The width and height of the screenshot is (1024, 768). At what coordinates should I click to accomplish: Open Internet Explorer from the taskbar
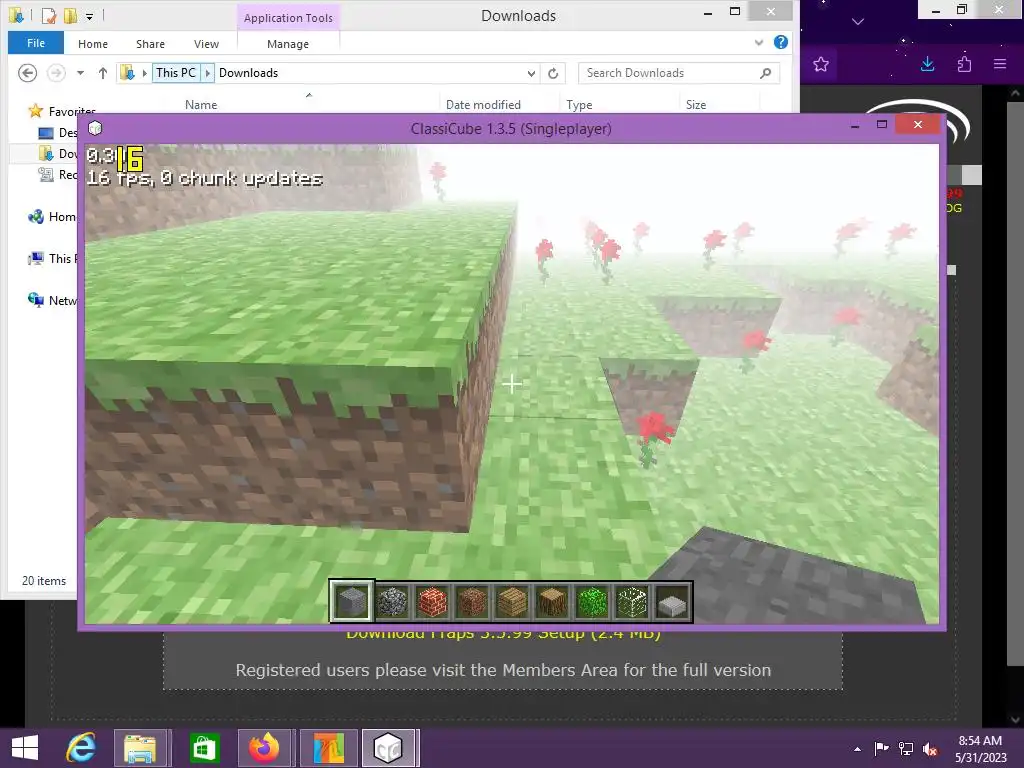click(82, 748)
